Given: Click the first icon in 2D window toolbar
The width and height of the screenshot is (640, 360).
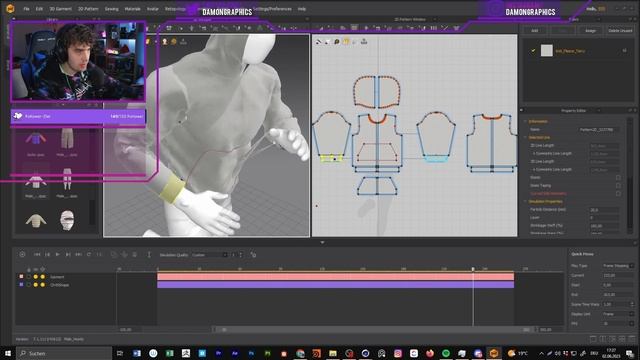Looking at the screenshot, I should point(319,41).
